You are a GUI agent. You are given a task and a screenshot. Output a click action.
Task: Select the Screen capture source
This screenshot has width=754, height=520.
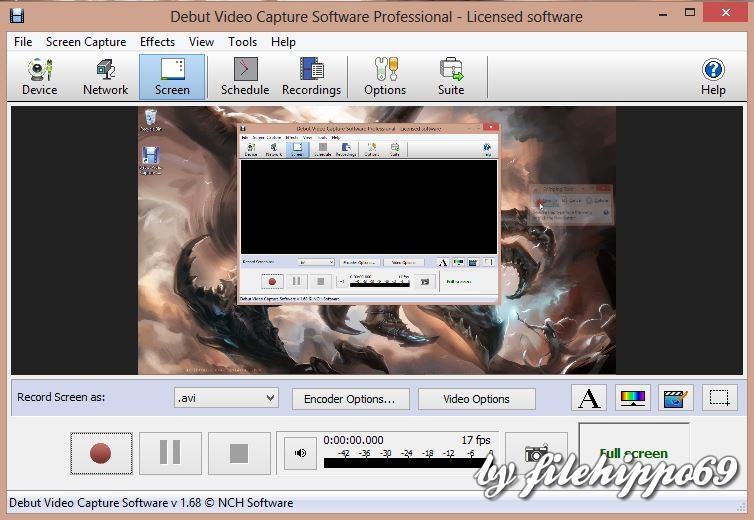[172, 77]
